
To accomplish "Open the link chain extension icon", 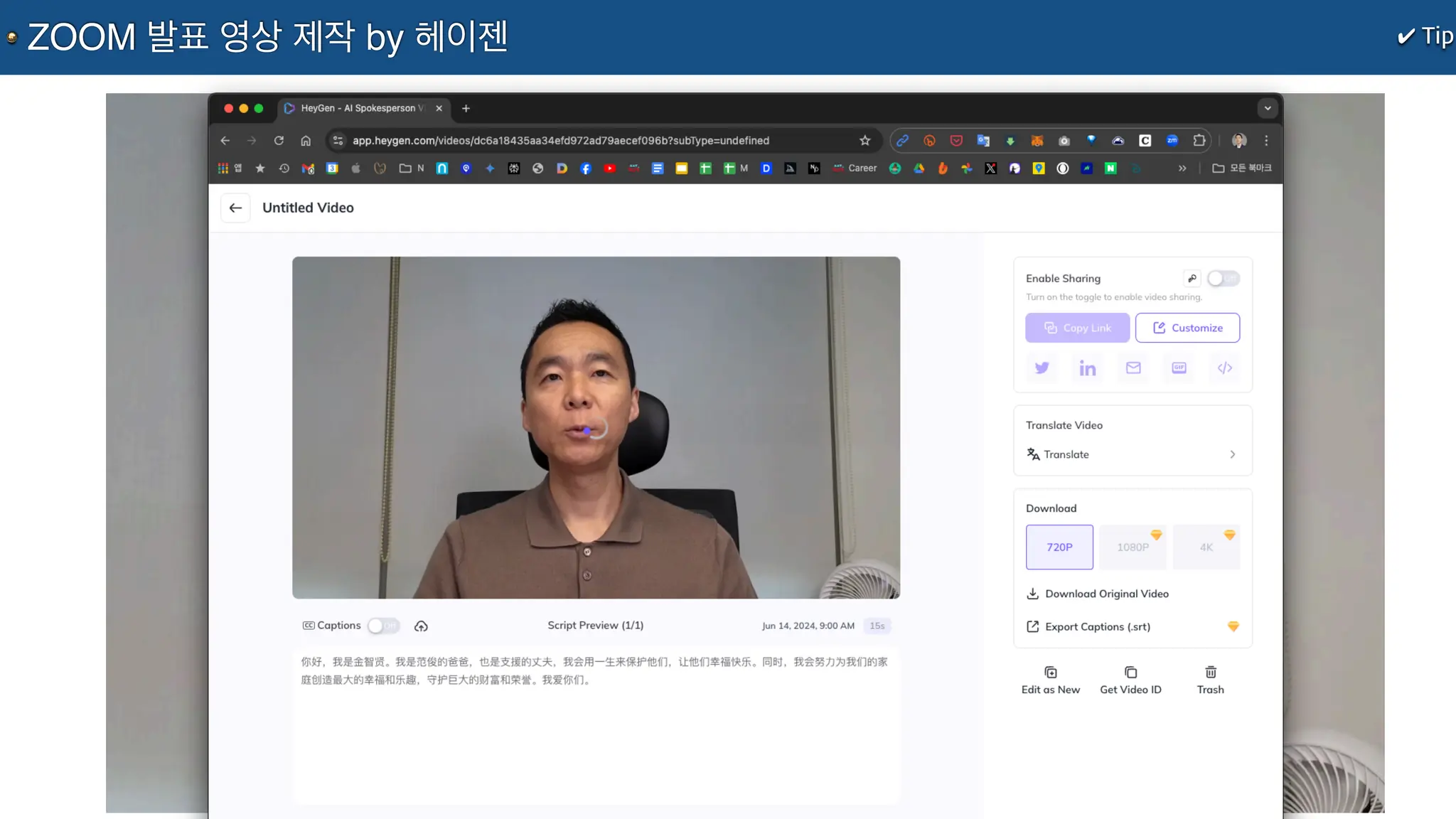I will tap(902, 141).
